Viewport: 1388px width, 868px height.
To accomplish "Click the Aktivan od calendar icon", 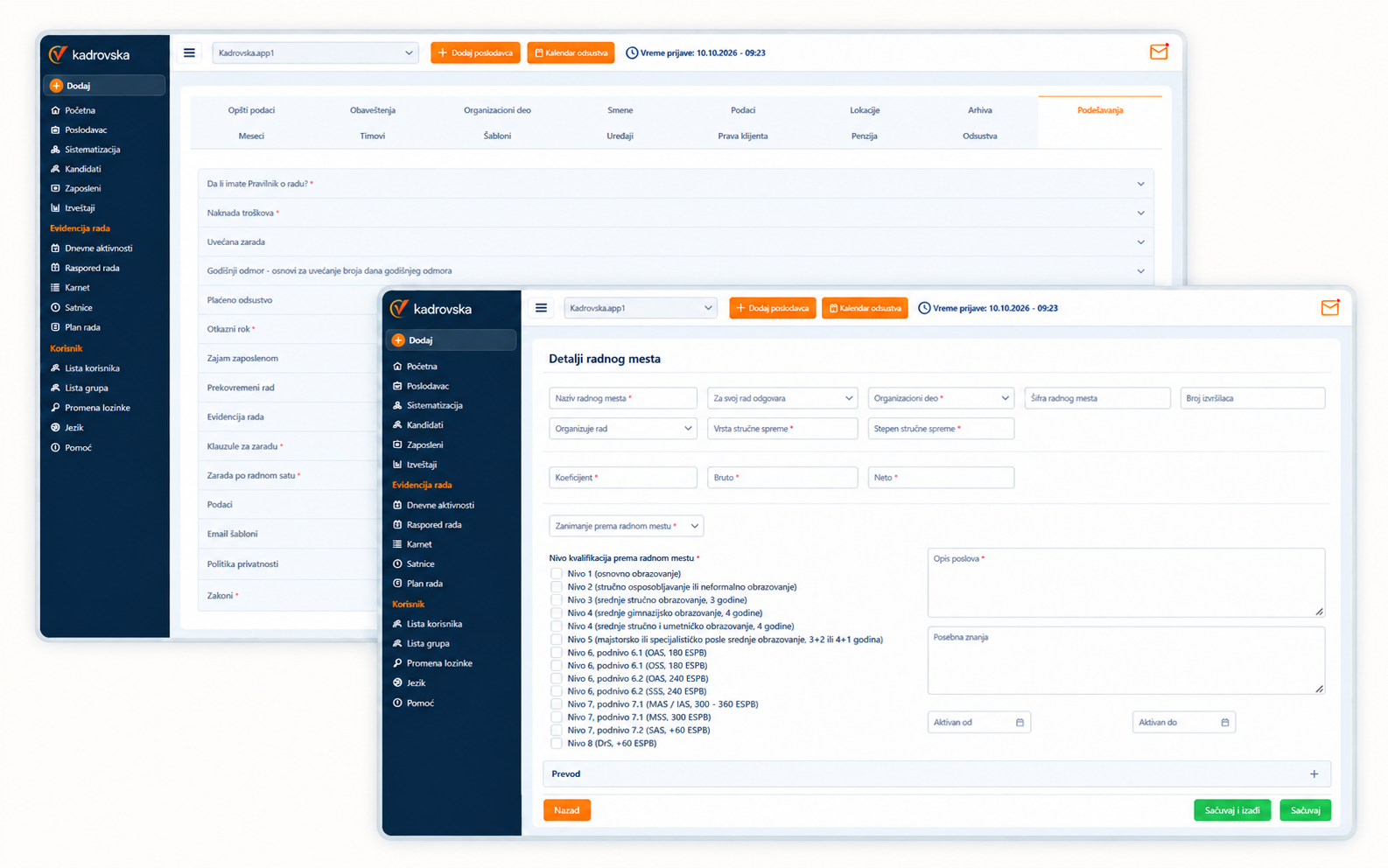I will [1020, 723].
